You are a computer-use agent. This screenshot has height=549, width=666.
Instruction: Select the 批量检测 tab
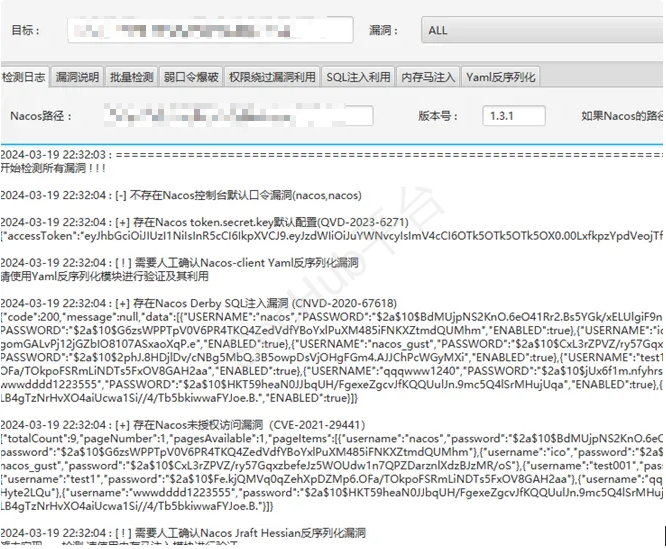pos(131,76)
